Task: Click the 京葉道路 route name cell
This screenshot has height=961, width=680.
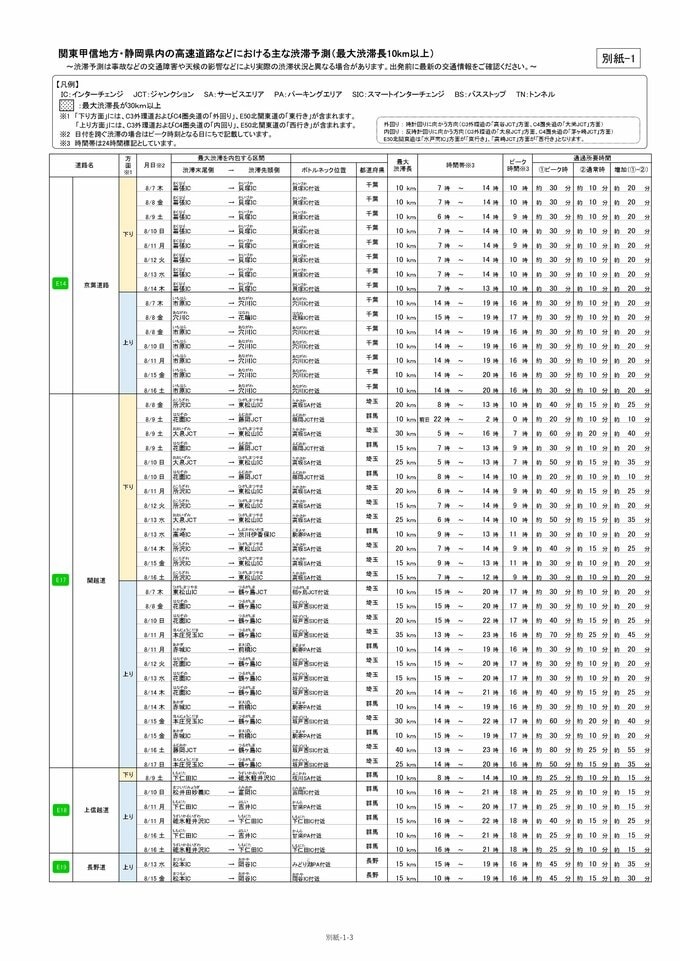Action: click(x=96, y=285)
